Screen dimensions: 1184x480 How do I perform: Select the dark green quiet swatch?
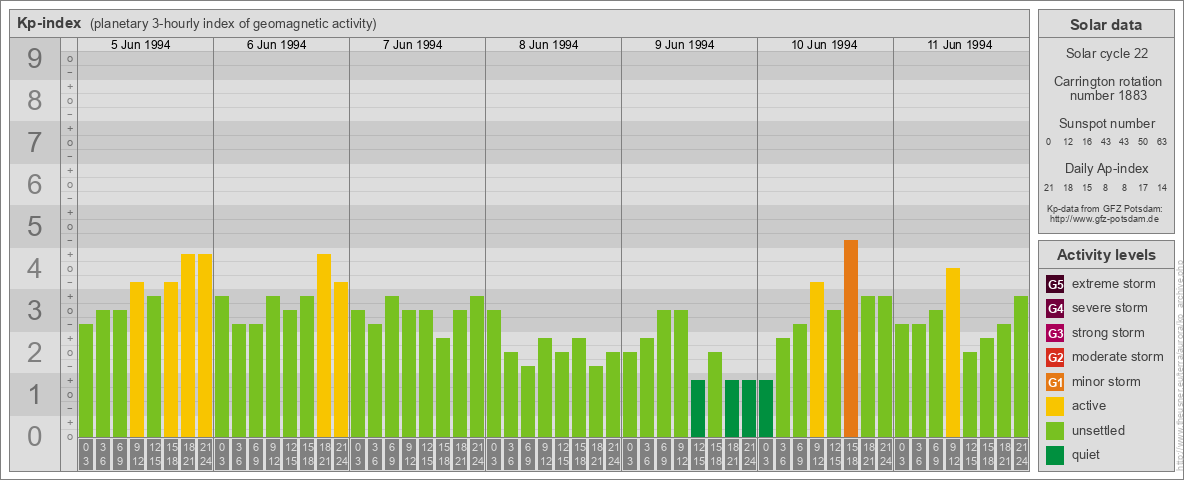1055,454
